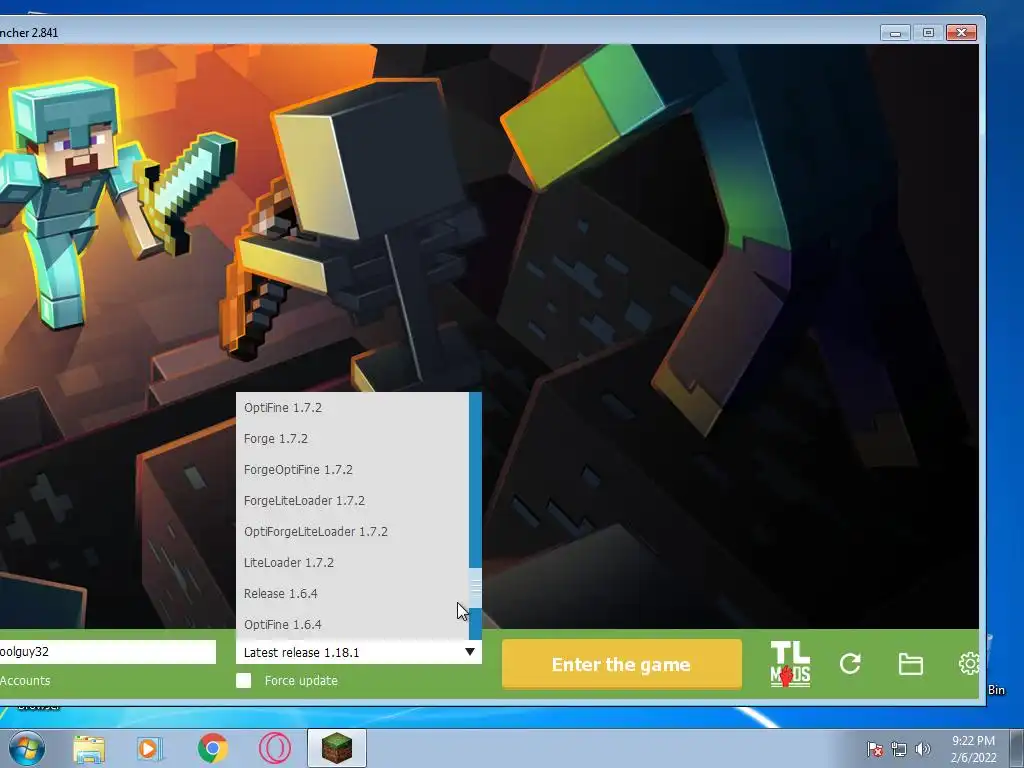Open Windows Start menu orb
The image size is (1024, 768).
click(27, 748)
